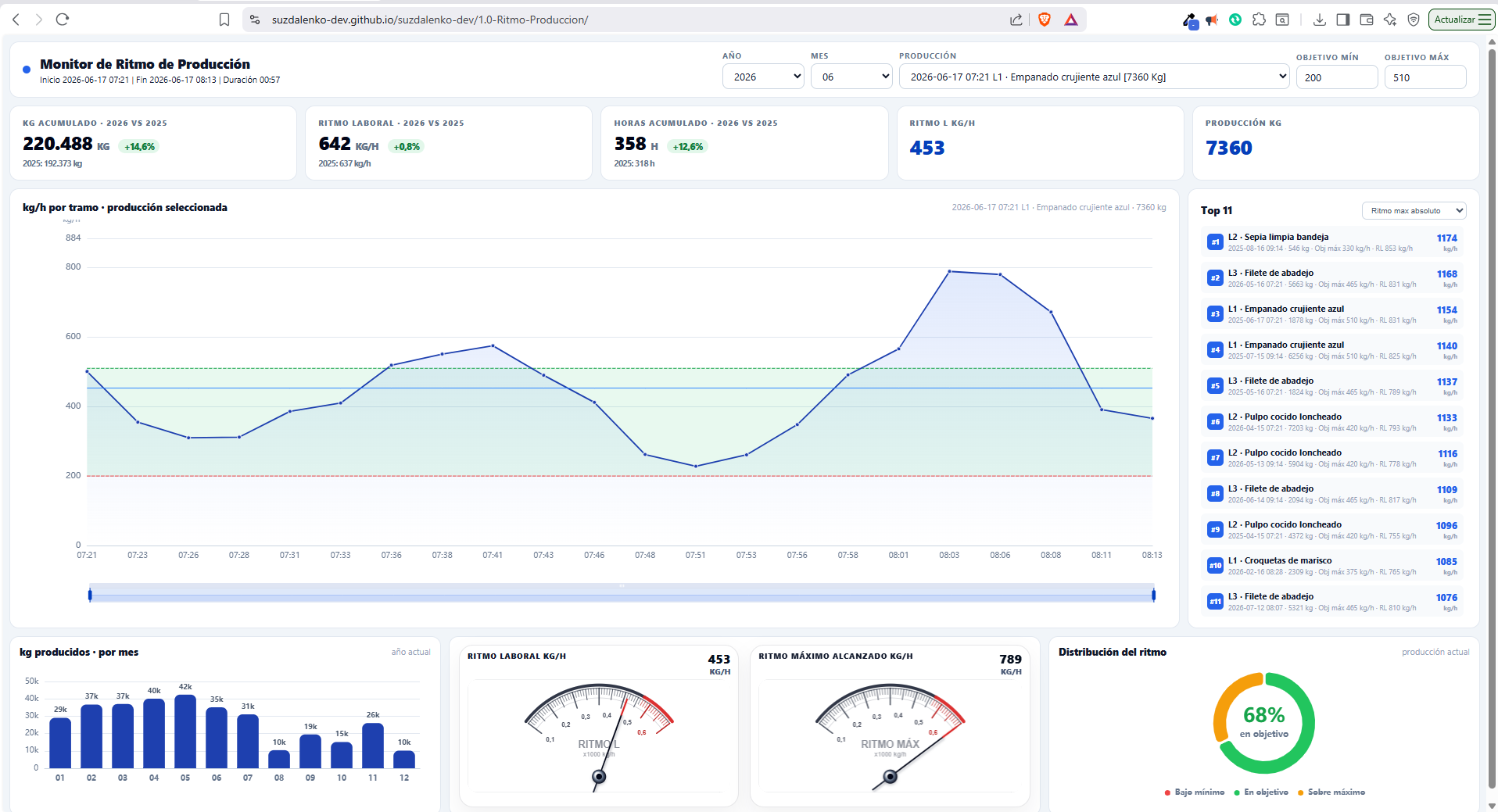Open Brave Wallet icon
The width and height of the screenshot is (1498, 812).
pyautogui.click(x=1367, y=20)
